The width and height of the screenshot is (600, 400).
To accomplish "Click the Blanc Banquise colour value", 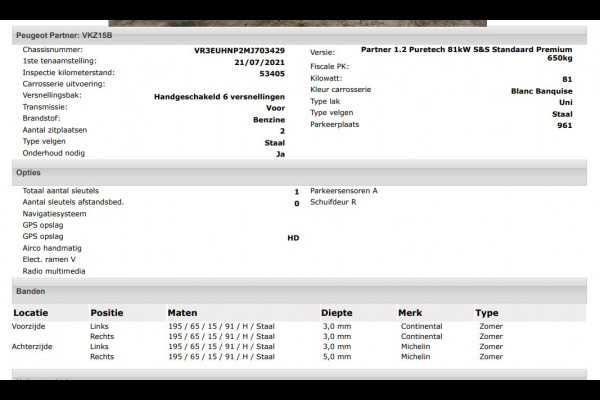I will [x=541, y=91].
